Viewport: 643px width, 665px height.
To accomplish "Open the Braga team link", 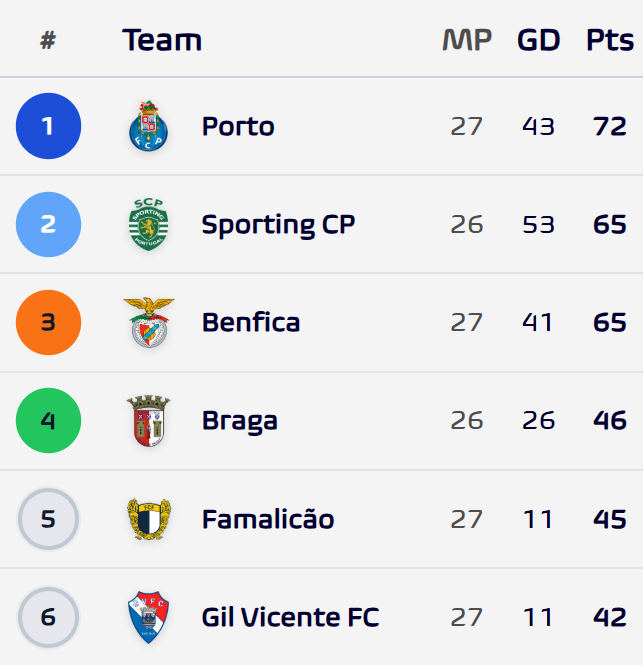I will pyautogui.click(x=240, y=421).
